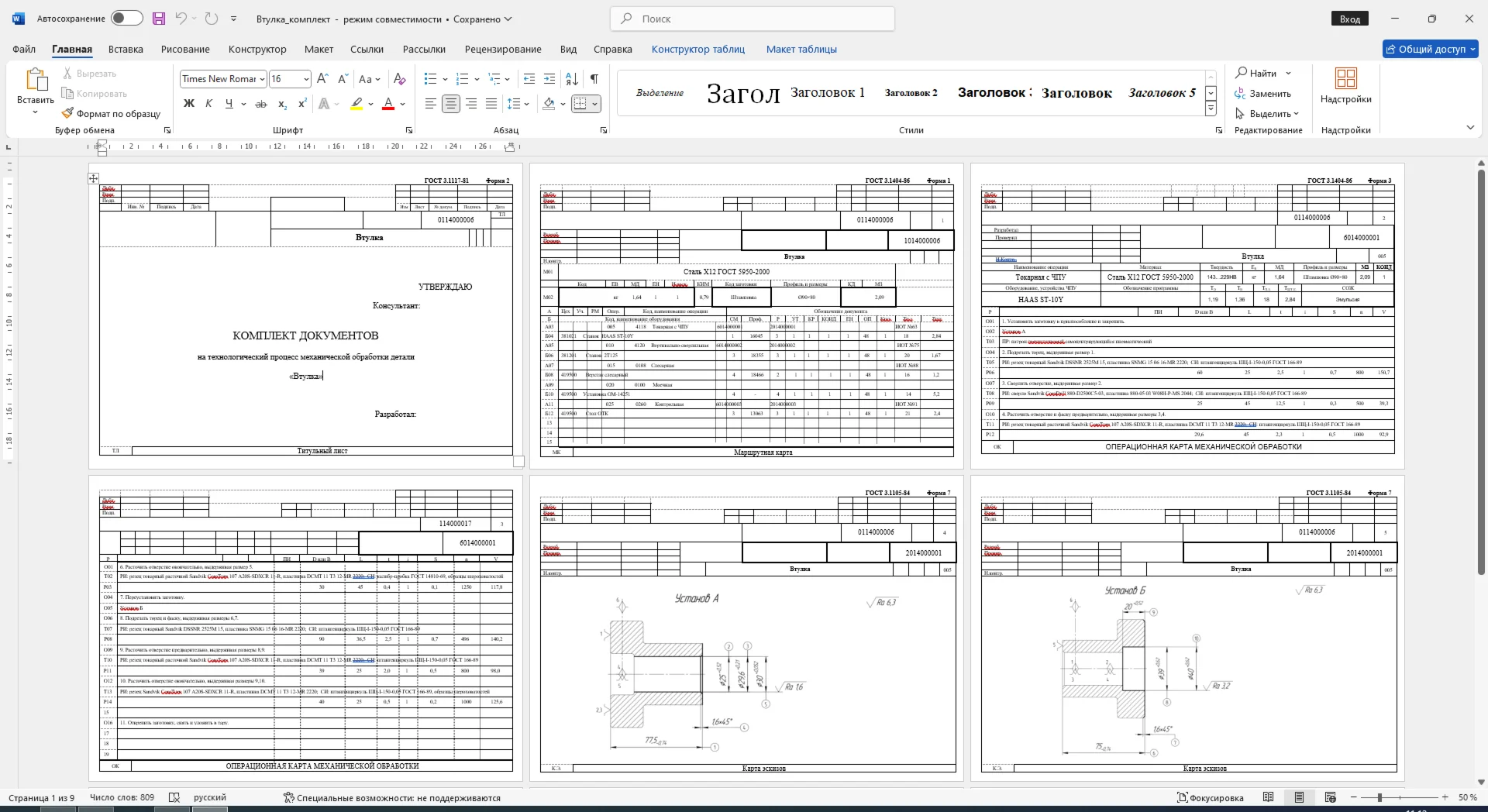Select the Заголовок 1 style
The image size is (1488, 812).
(x=828, y=92)
